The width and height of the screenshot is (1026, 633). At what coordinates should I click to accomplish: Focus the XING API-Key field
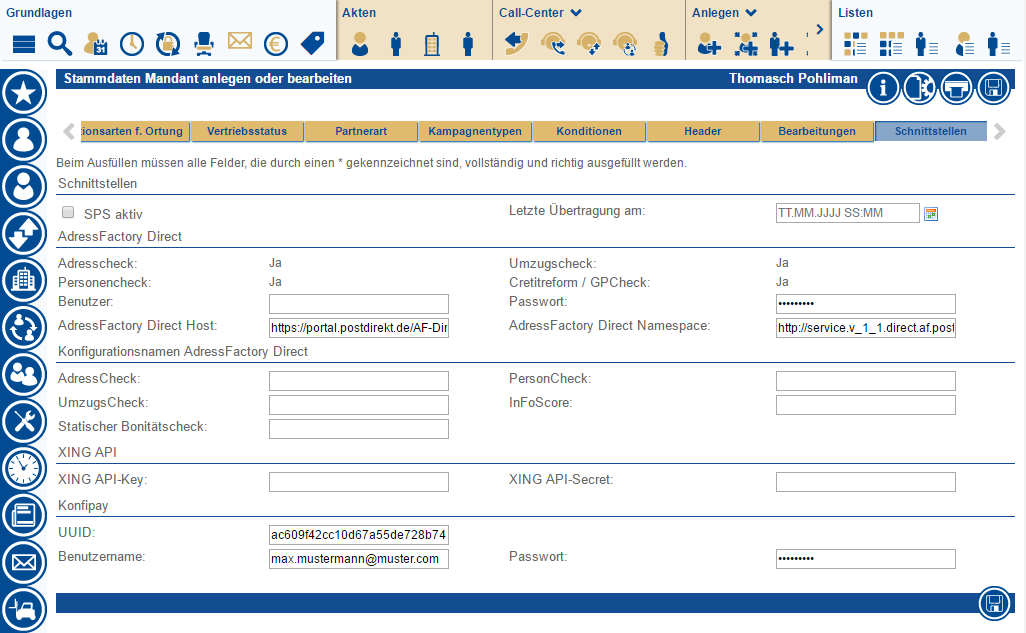(359, 482)
